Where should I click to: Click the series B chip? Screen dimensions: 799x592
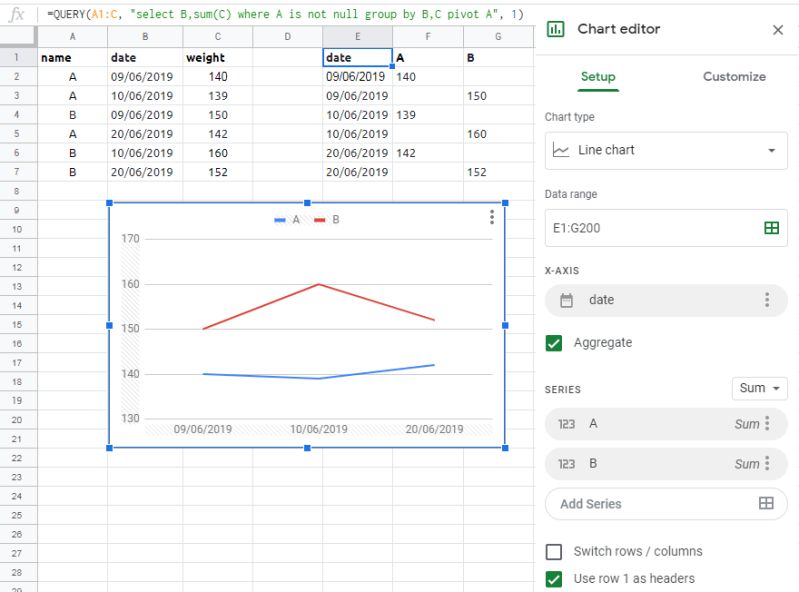click(666, 464)
